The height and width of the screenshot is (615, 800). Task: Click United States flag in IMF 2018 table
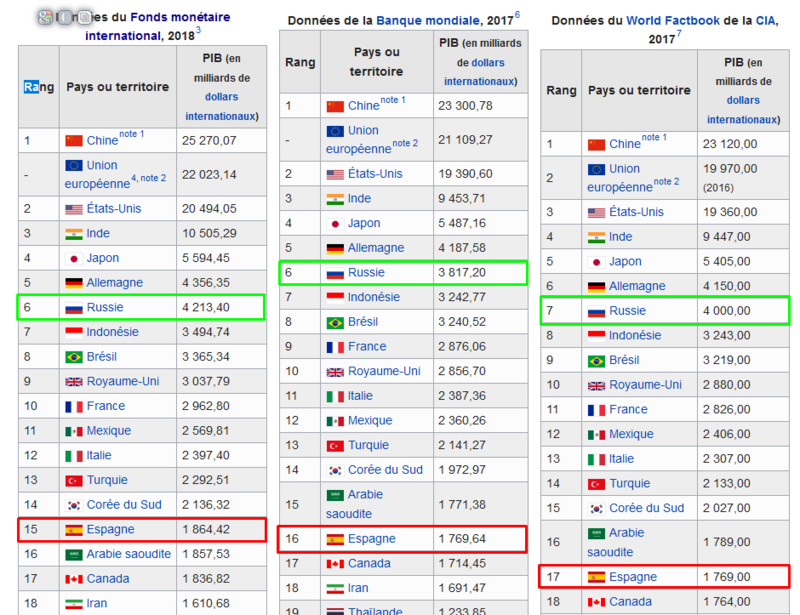tap(74, 209)
